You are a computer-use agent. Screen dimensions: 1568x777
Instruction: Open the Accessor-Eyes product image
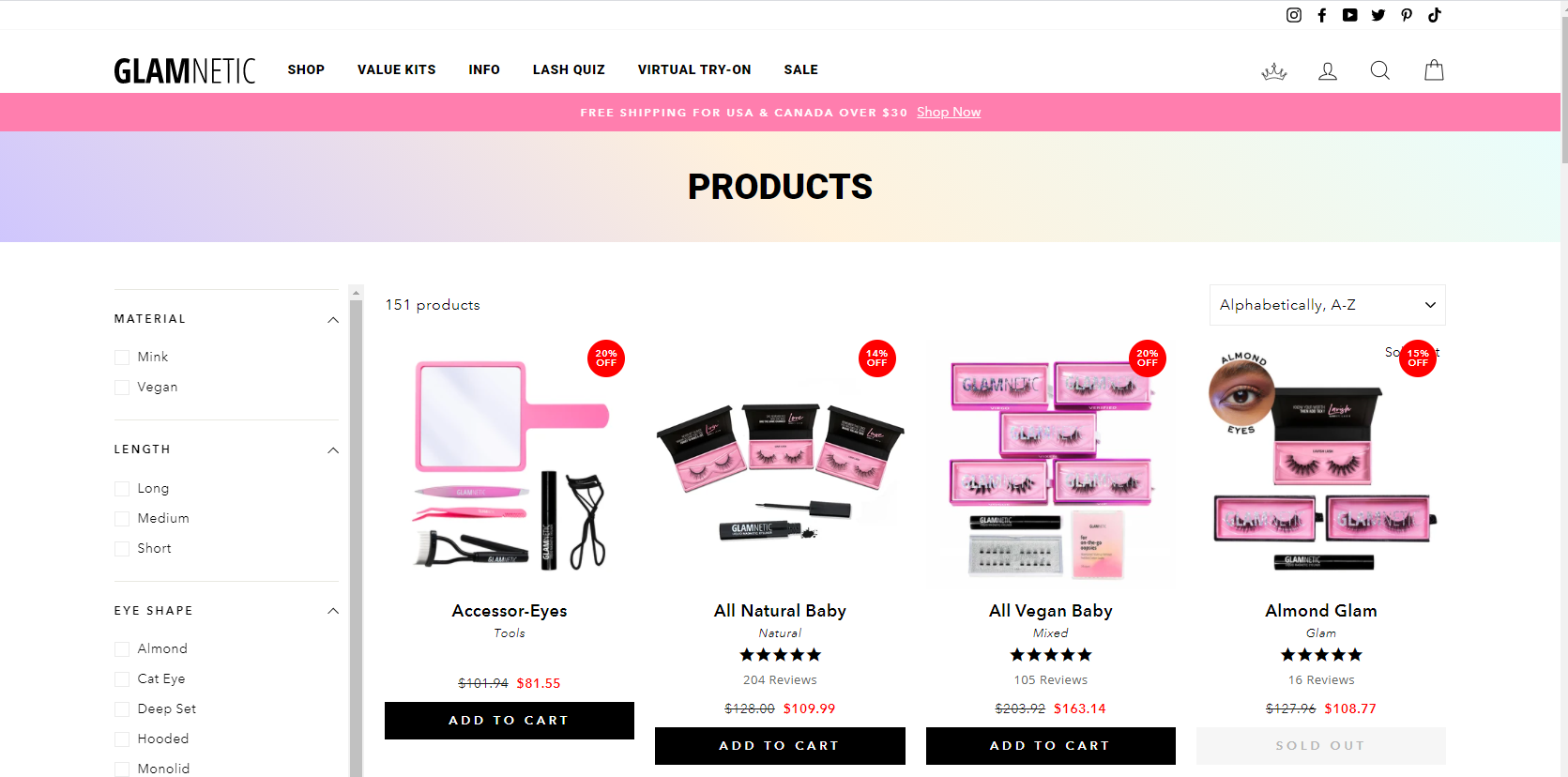click(x=510, y=464)
